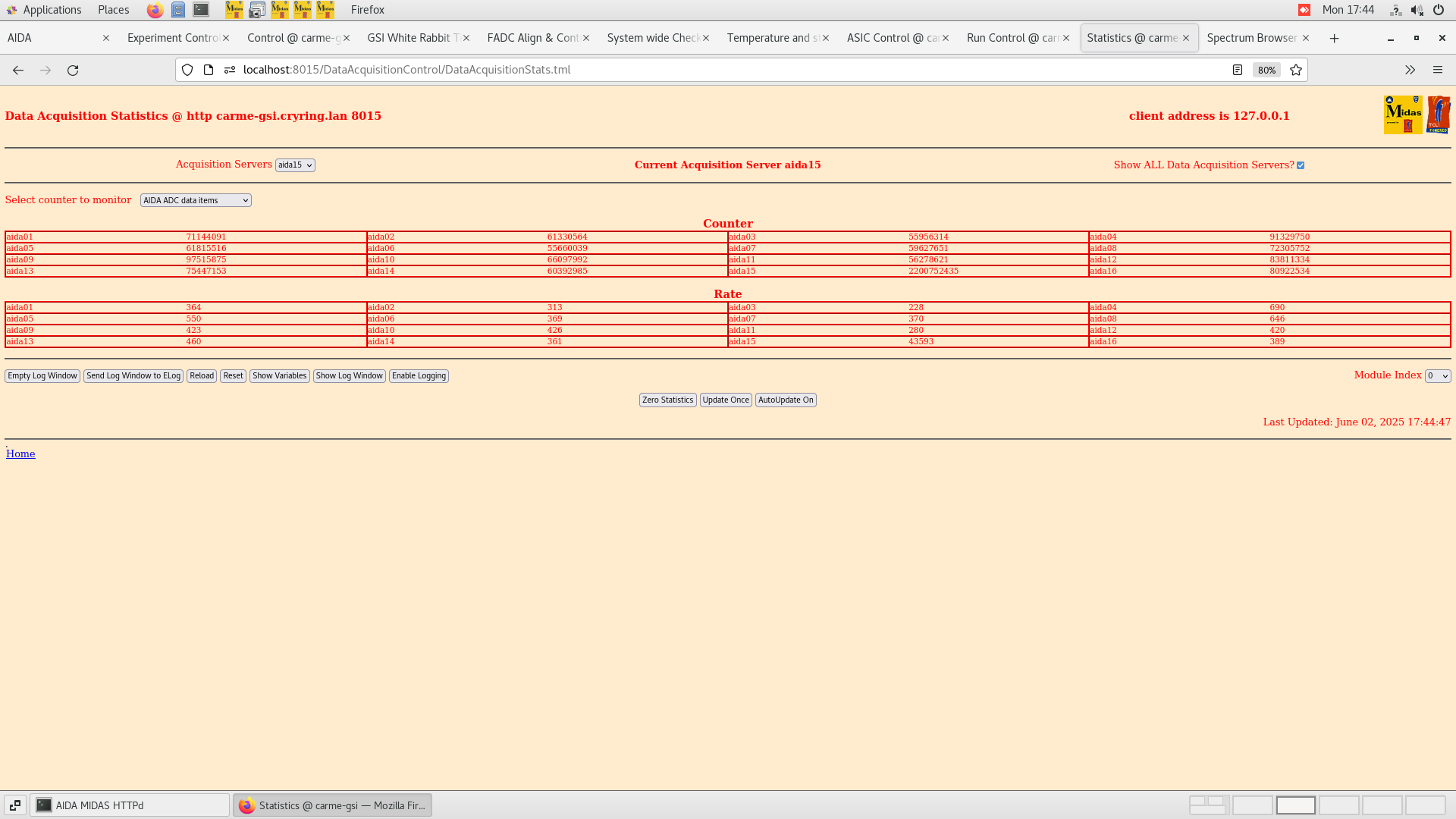Open the Applications menu
The image size is (1456, 819).
tap(45, 10)
